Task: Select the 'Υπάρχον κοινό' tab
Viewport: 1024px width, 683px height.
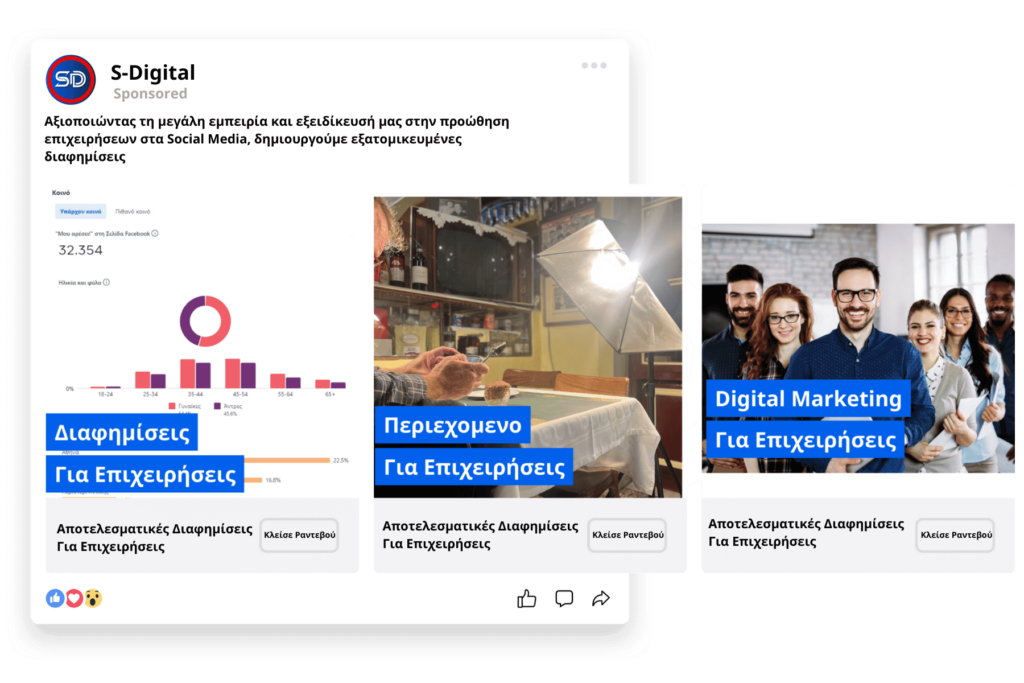Action: [x=80, y=212]
